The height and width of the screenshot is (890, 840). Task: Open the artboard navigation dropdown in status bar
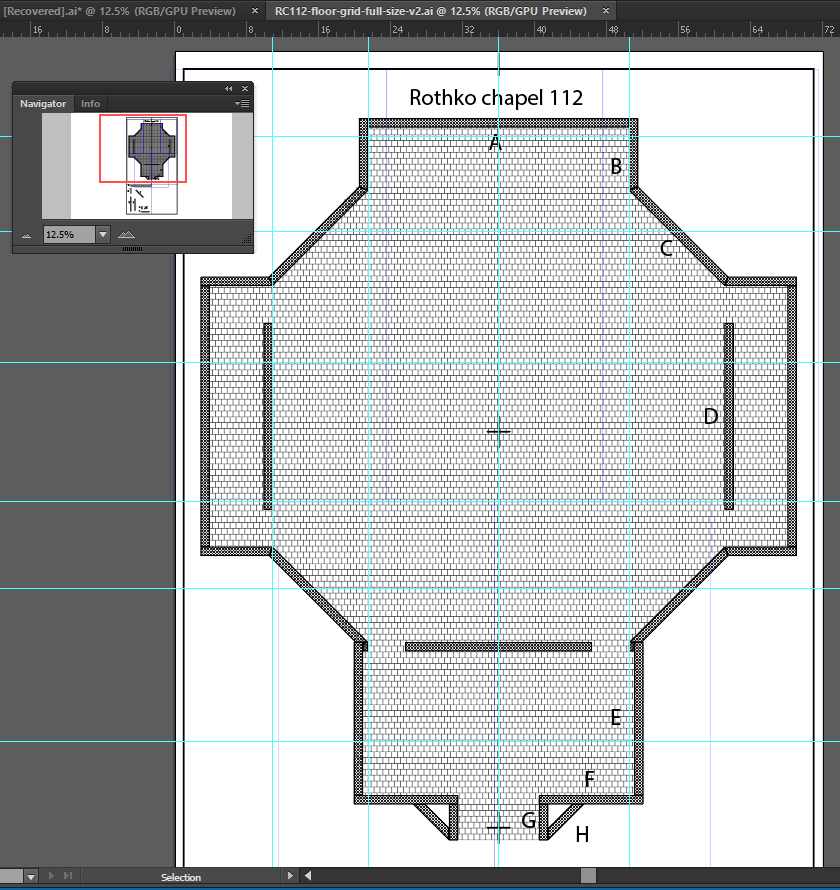(31, 877)
